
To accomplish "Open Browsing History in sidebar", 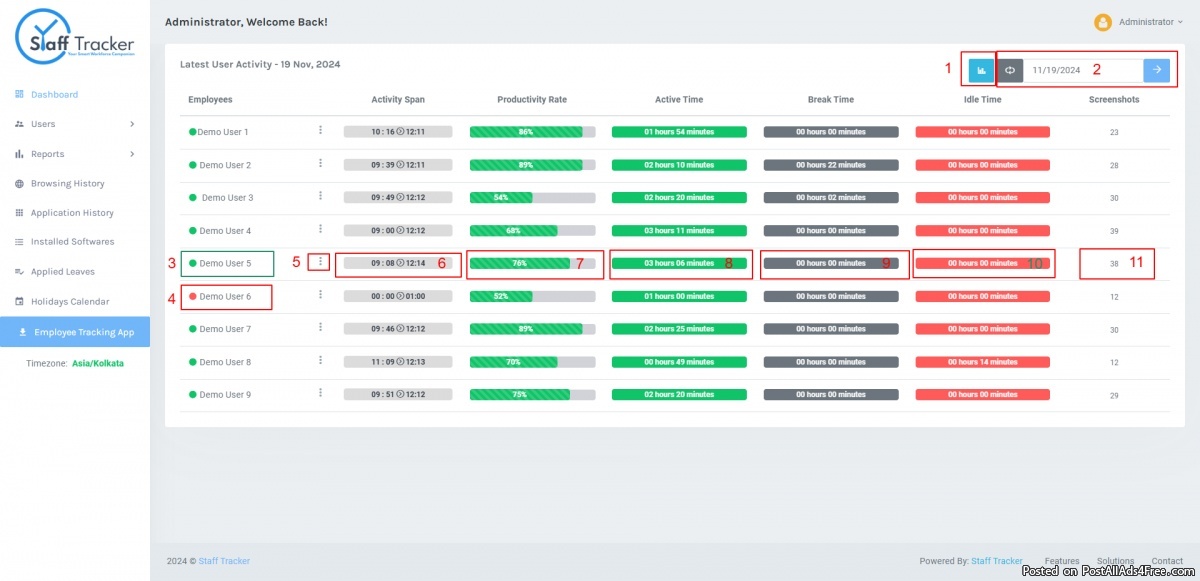I will tap(67, 184).
